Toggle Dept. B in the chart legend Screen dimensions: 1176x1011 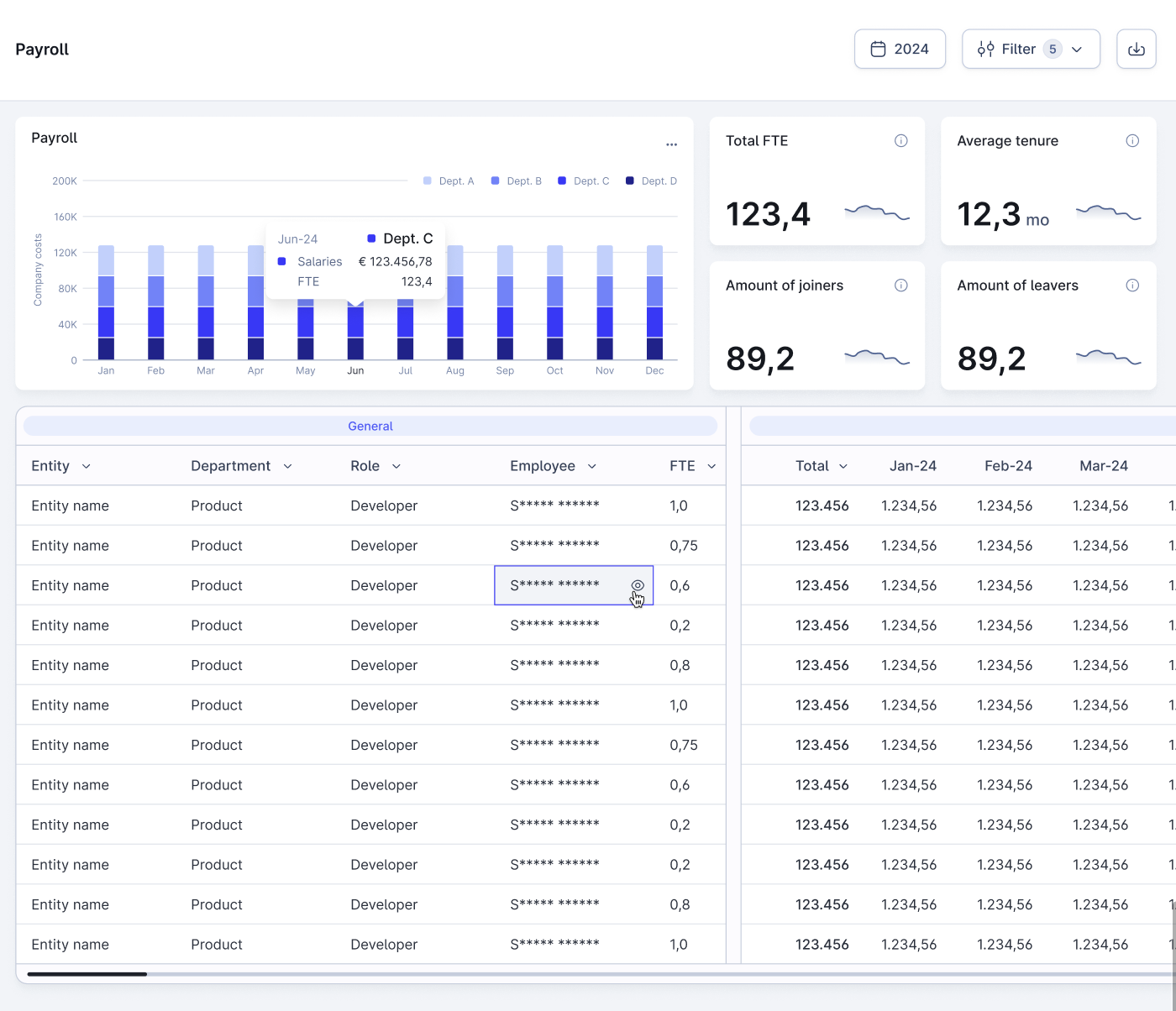(x=516, y=181)
